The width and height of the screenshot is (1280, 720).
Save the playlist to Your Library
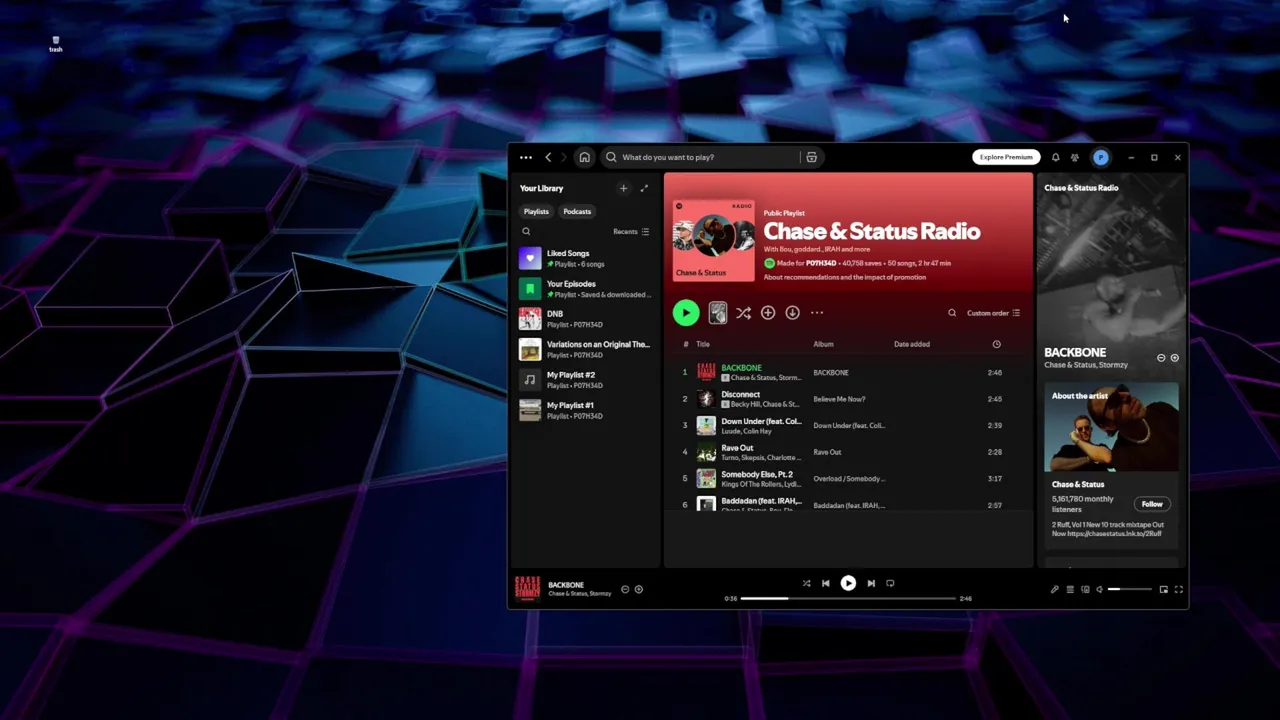(768, 313)
